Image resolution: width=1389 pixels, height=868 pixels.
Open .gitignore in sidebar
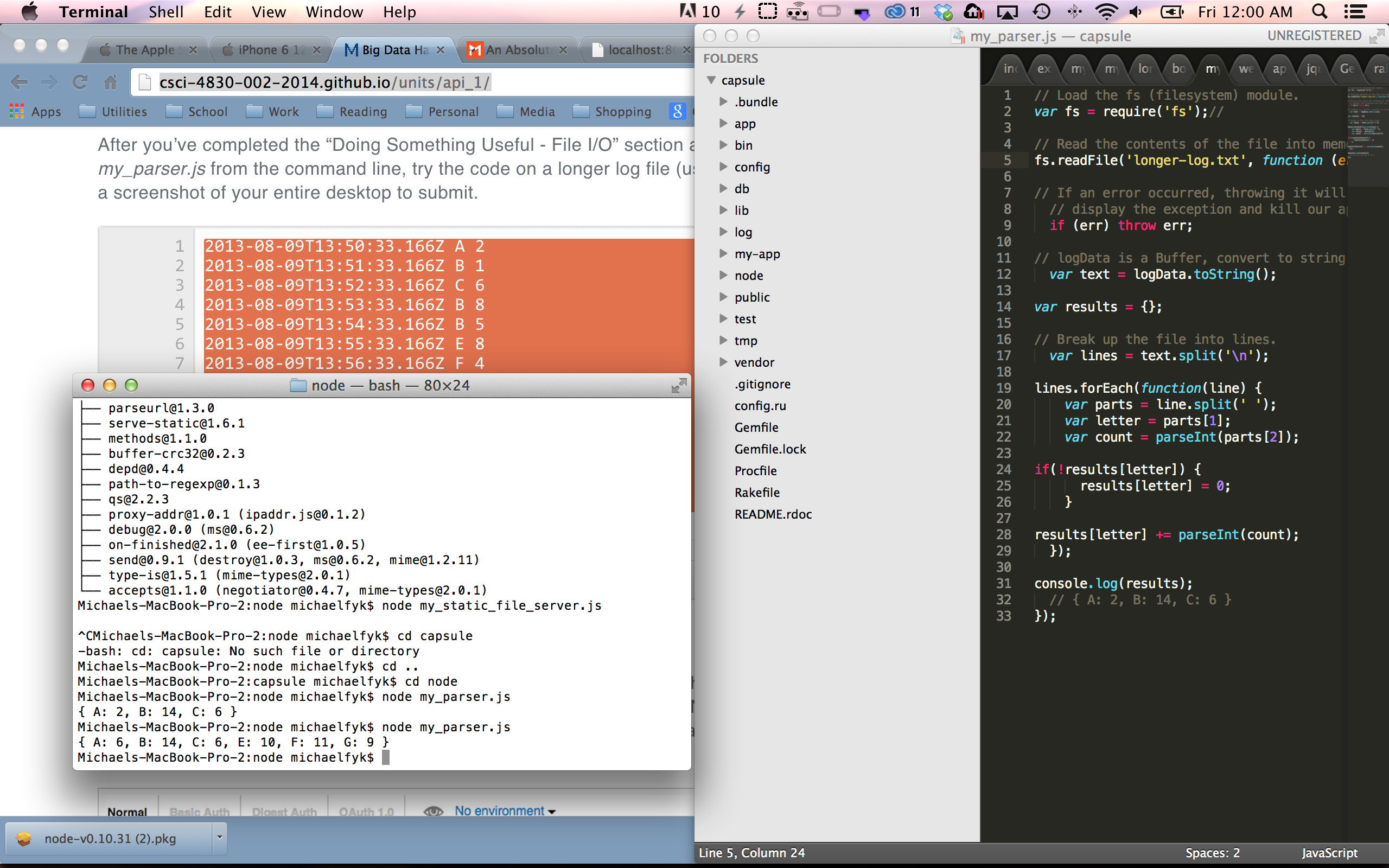tap(762, 384)
